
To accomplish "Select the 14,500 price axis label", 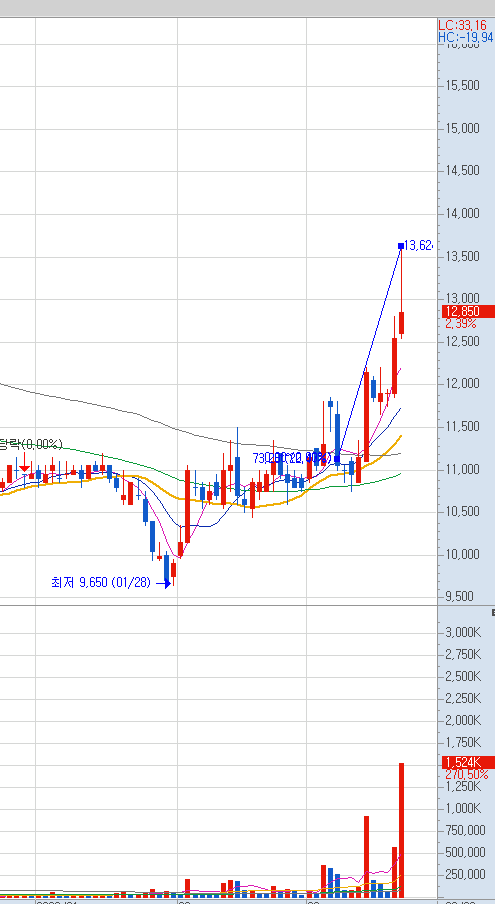I will pyautogui.click(x=462, y=171).
